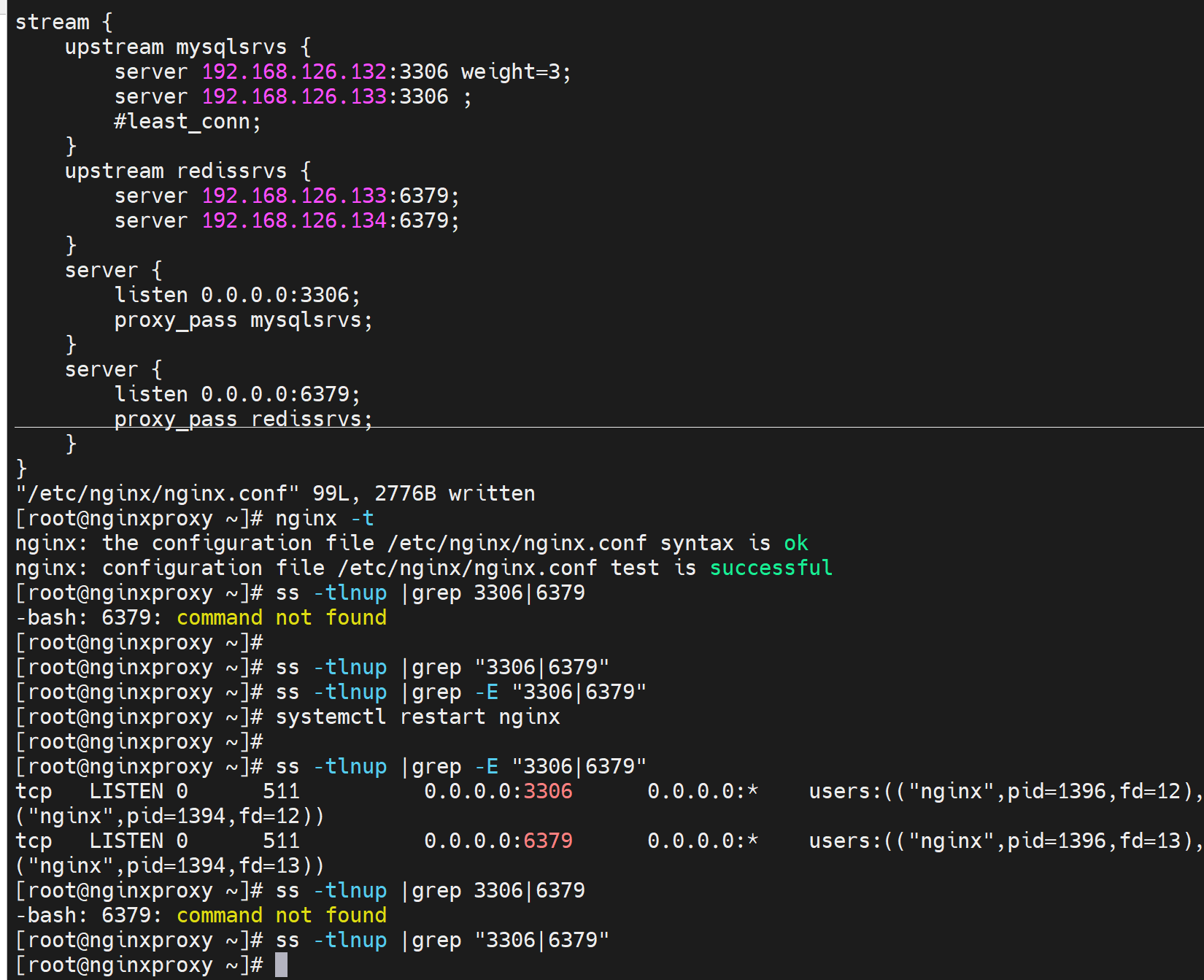This screenshot has width=1204, height=980.
Task: Click the green 'ok' syntax result
Action: pos(795,543)
